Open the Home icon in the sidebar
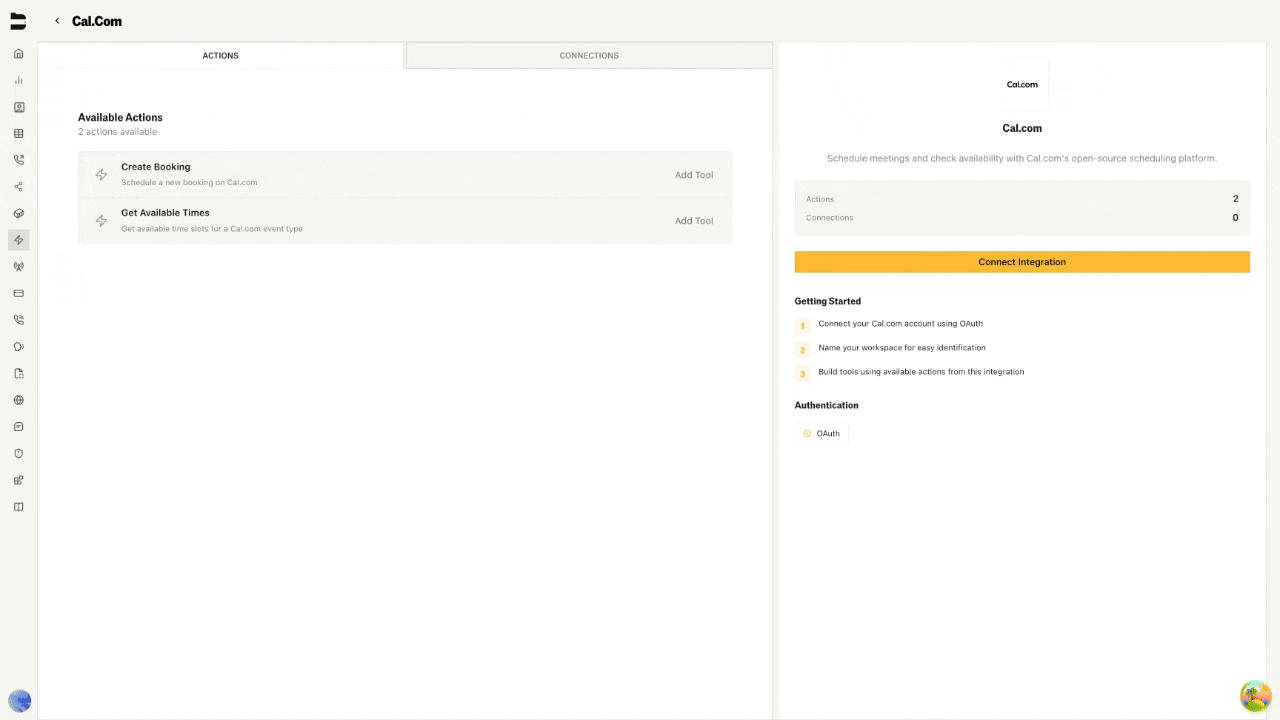Screen dimensions: 1280x720 coord(18,54)
